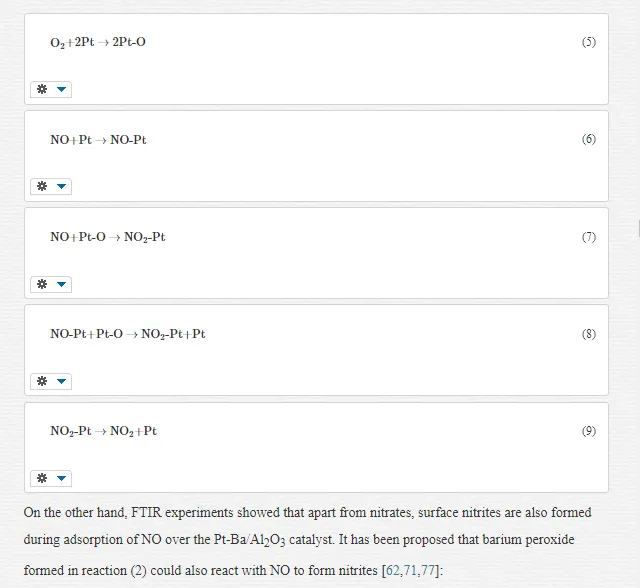Click the gear icon under equation 9

click(42, 478)
